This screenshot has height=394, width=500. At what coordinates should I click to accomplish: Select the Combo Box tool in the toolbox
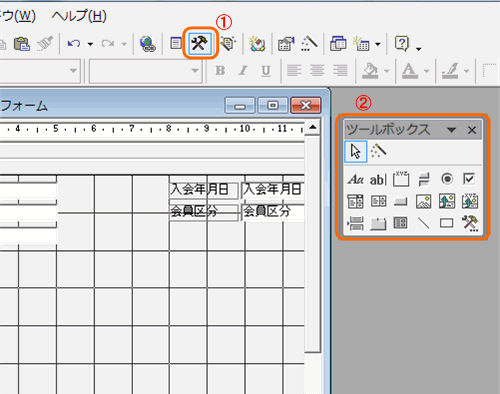pyautogui.click(x=356, y=201)
